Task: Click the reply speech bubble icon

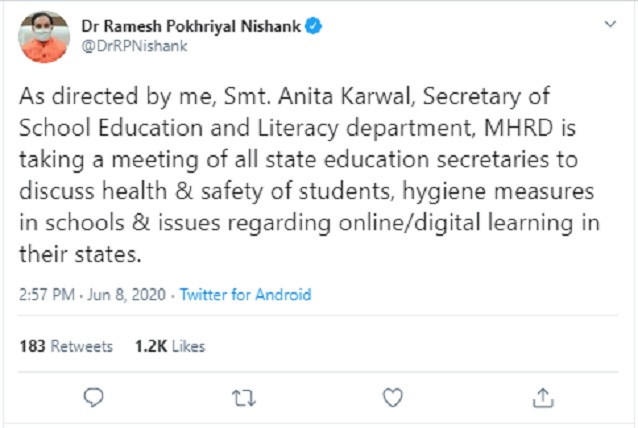Action: click(x=94, y=396)
